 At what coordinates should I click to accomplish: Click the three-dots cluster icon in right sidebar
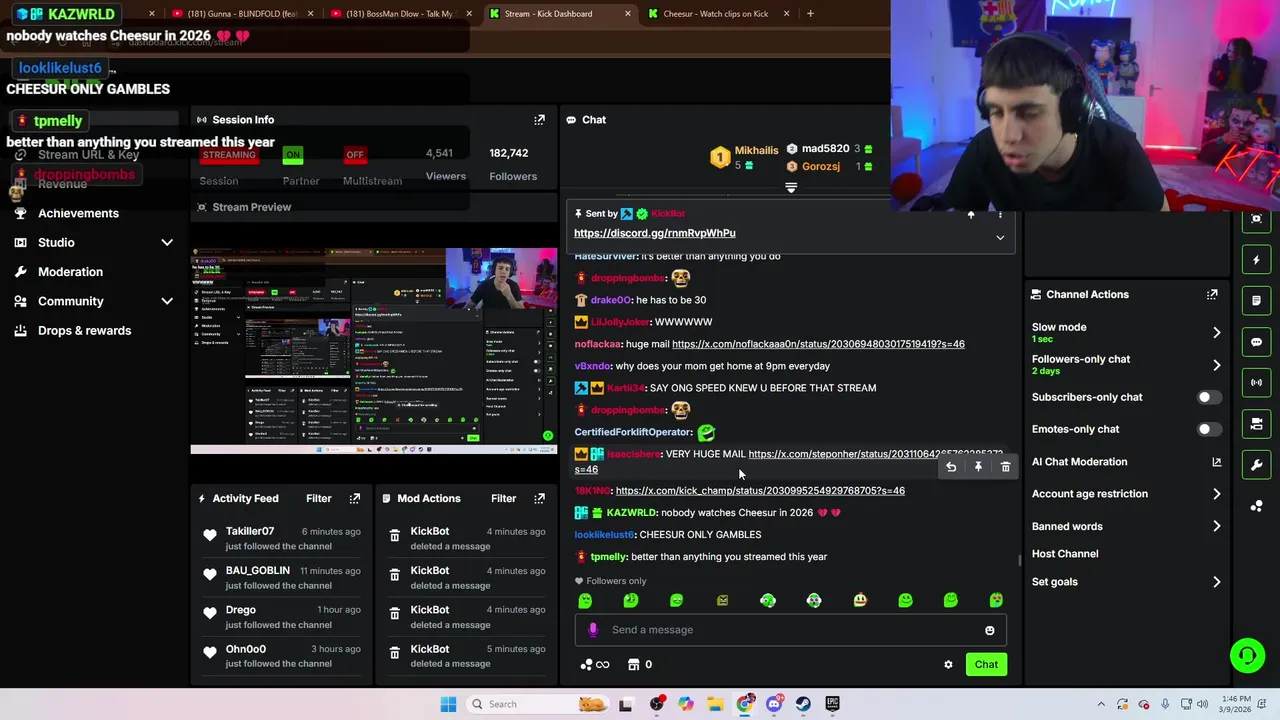coord(1257,506)
